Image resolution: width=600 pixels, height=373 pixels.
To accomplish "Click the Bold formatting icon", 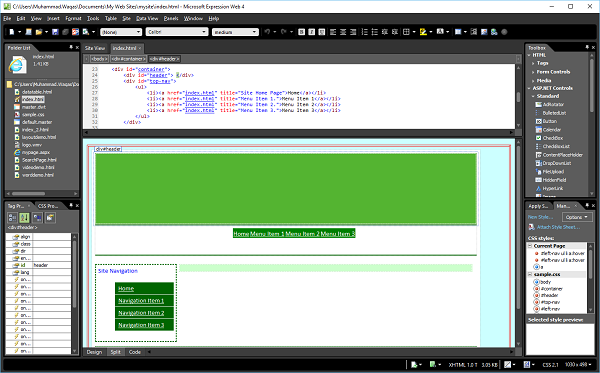I will (302, 32).
